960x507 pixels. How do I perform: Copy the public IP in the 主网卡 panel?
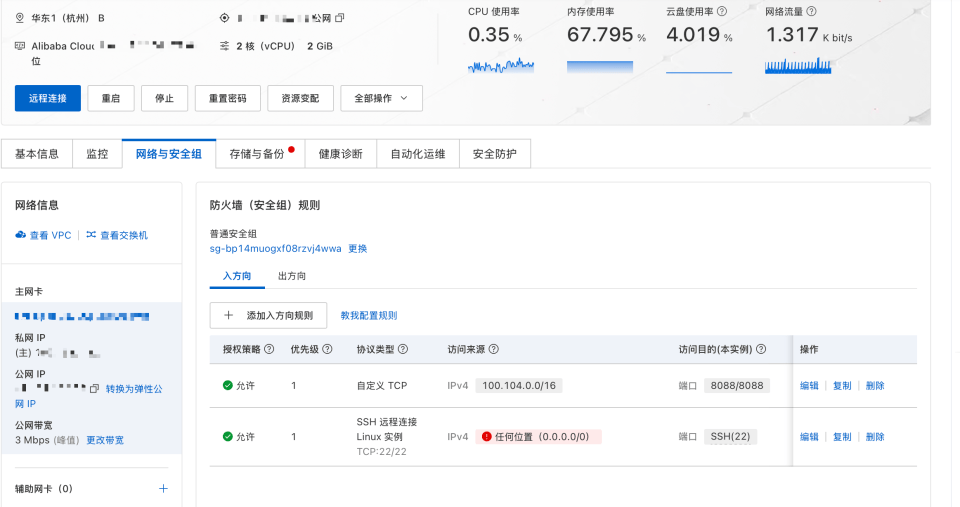(x=95, y=388)
